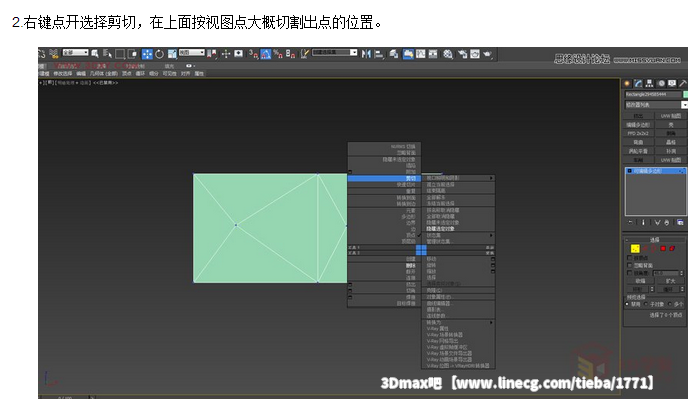
Task: Click the Edit Poly modifier button
Action: (x=638, y=125)
